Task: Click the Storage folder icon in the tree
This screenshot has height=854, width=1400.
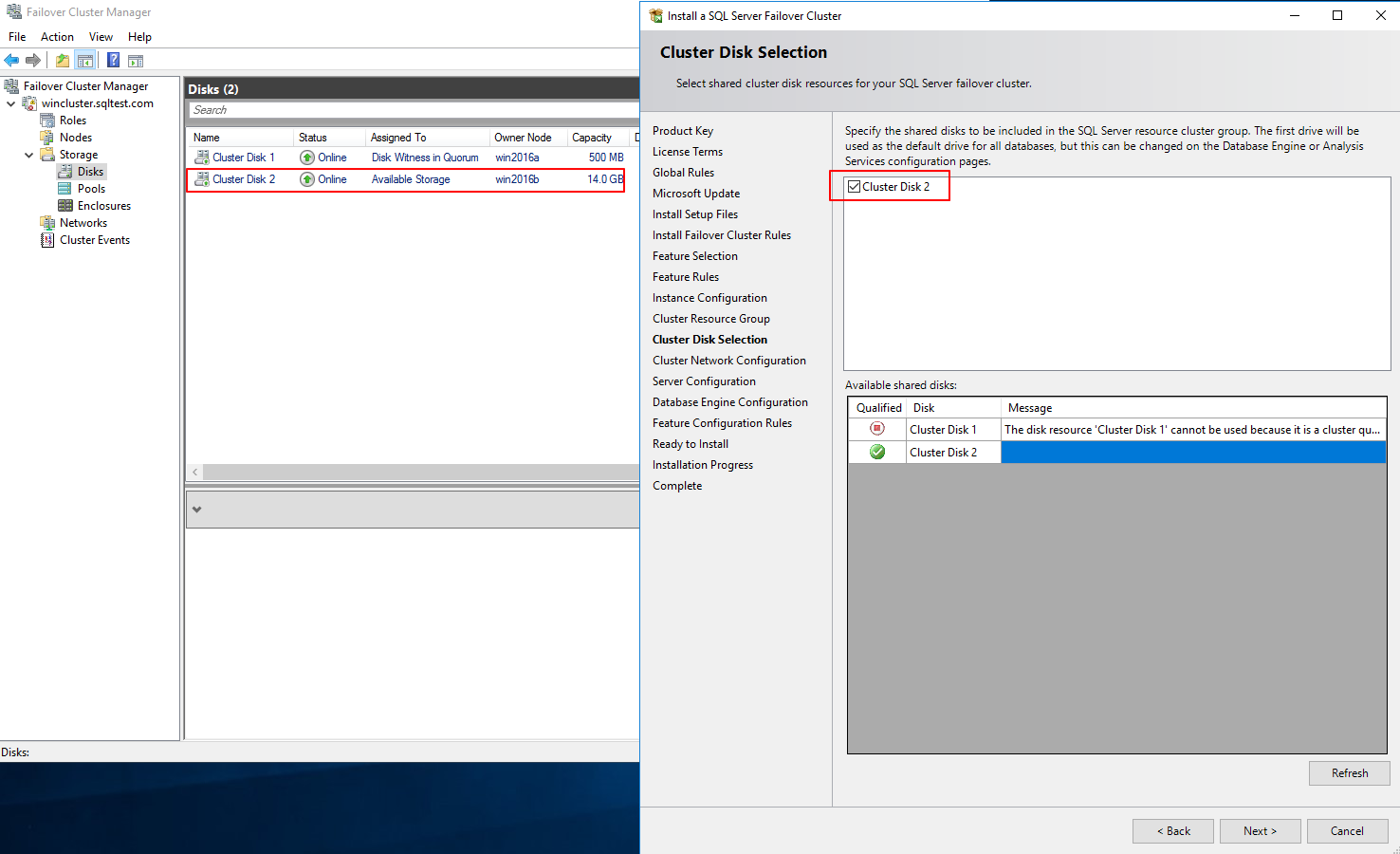Action: 47,155
